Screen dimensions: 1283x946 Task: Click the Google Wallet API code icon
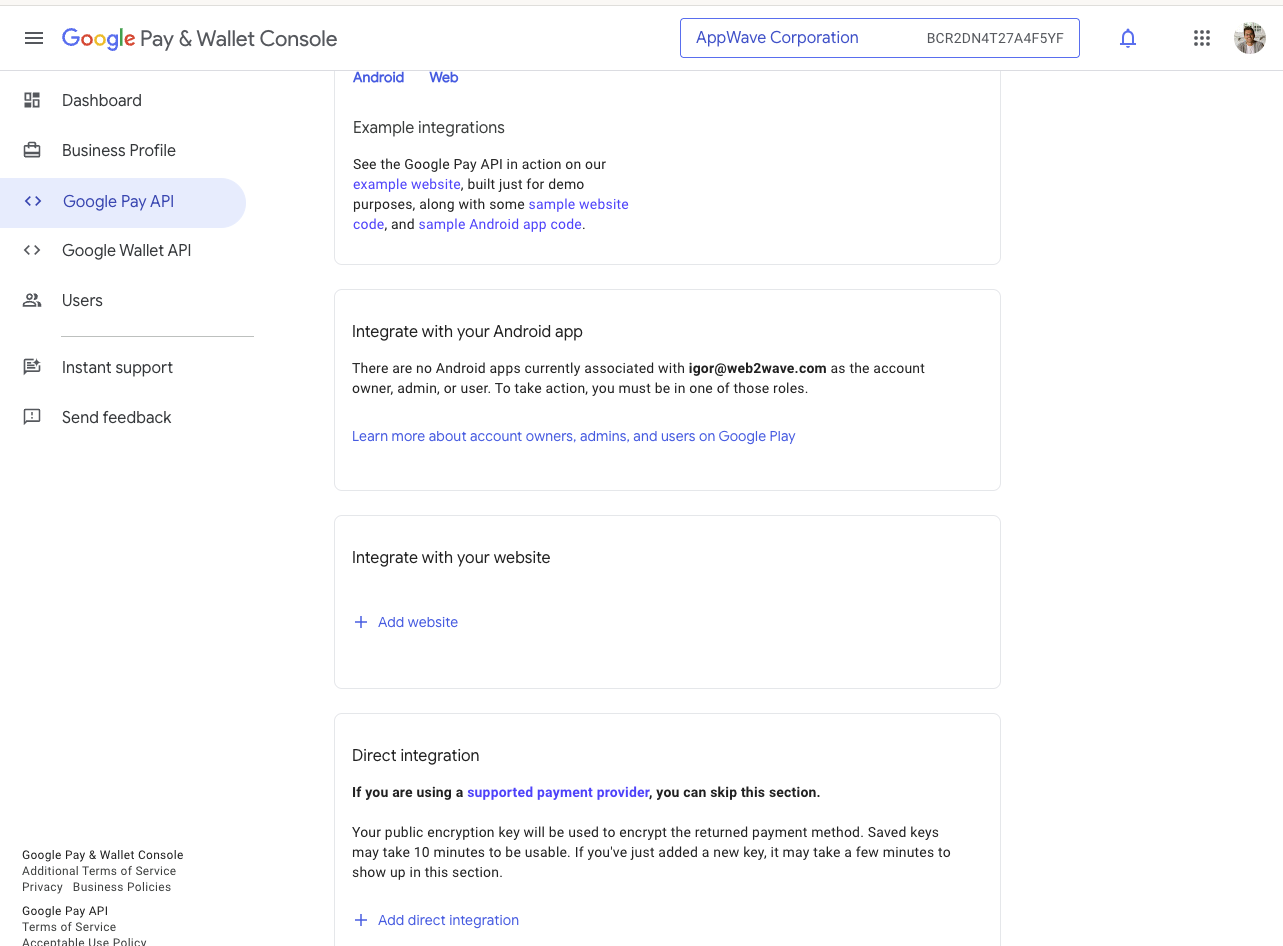point(32,250)
